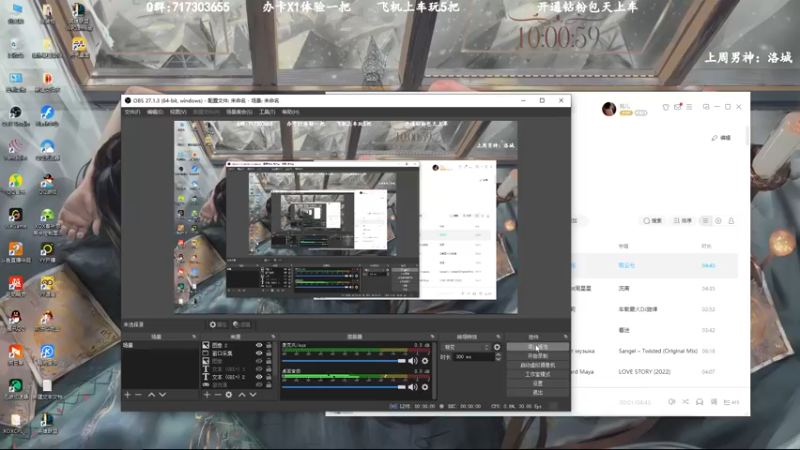Screen dimensions: 800x450
Task: Open settings gear for 麦克风/Aux mixer channel
Action: (425, 361)
